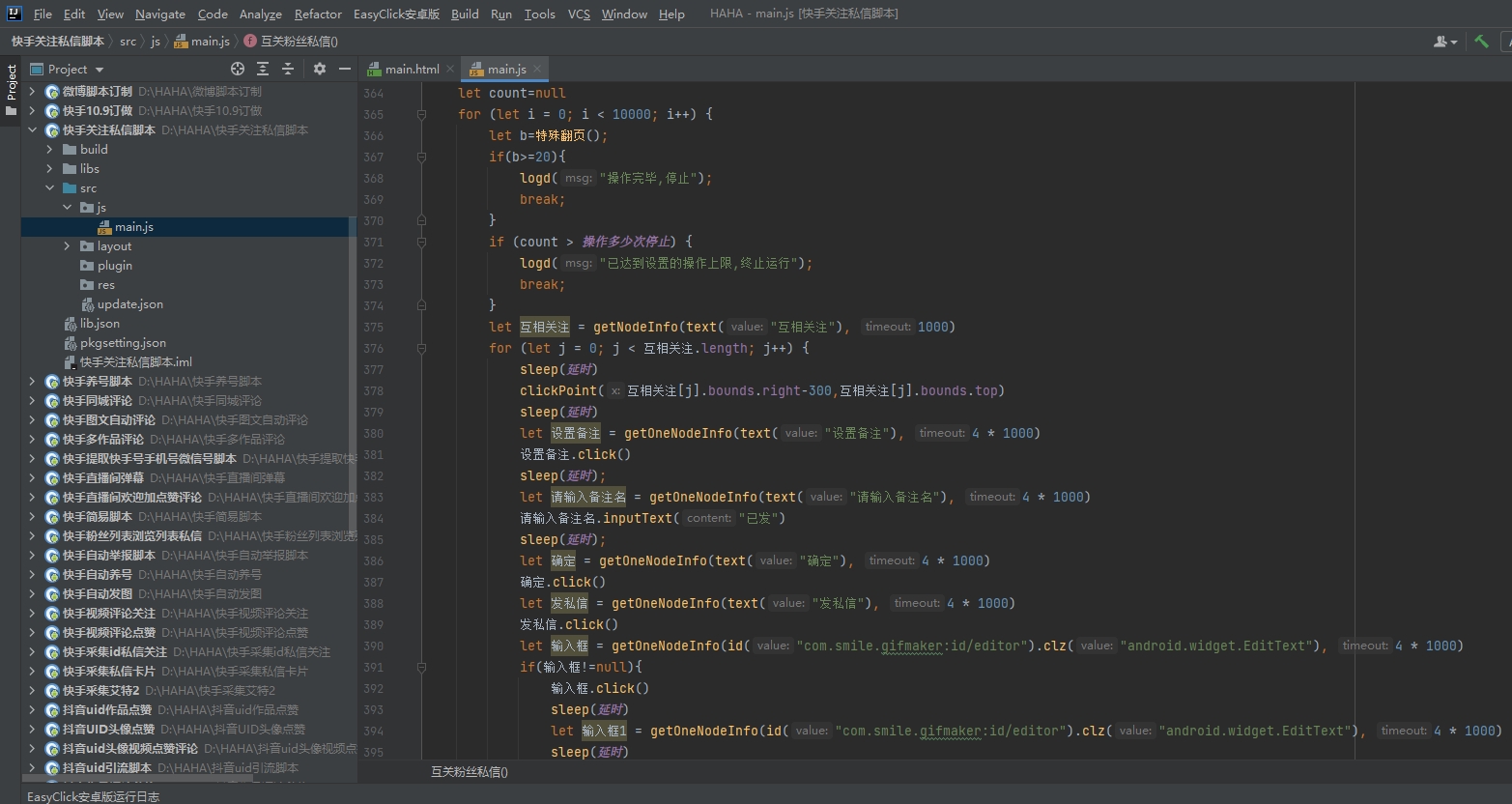
Task: Click the Project tree horizontal scrollbar
Action: coord(137,777)
